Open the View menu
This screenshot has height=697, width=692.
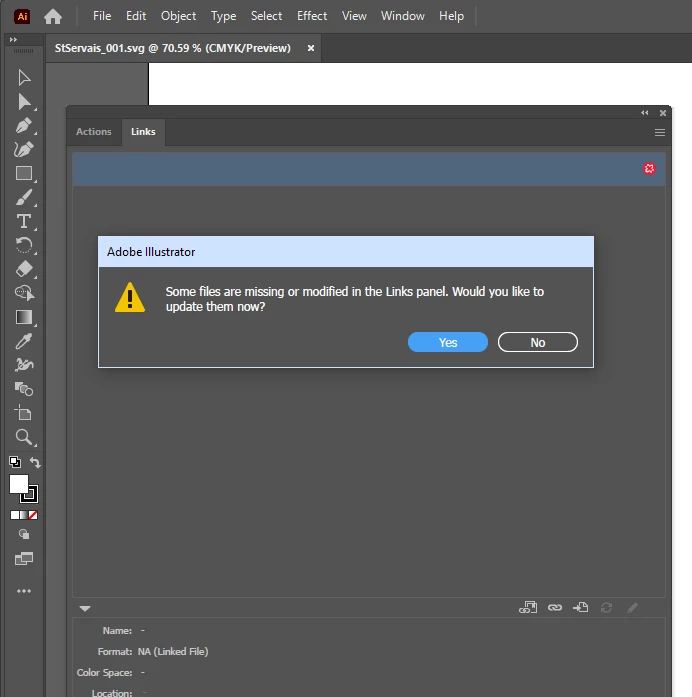click(354, 16)
